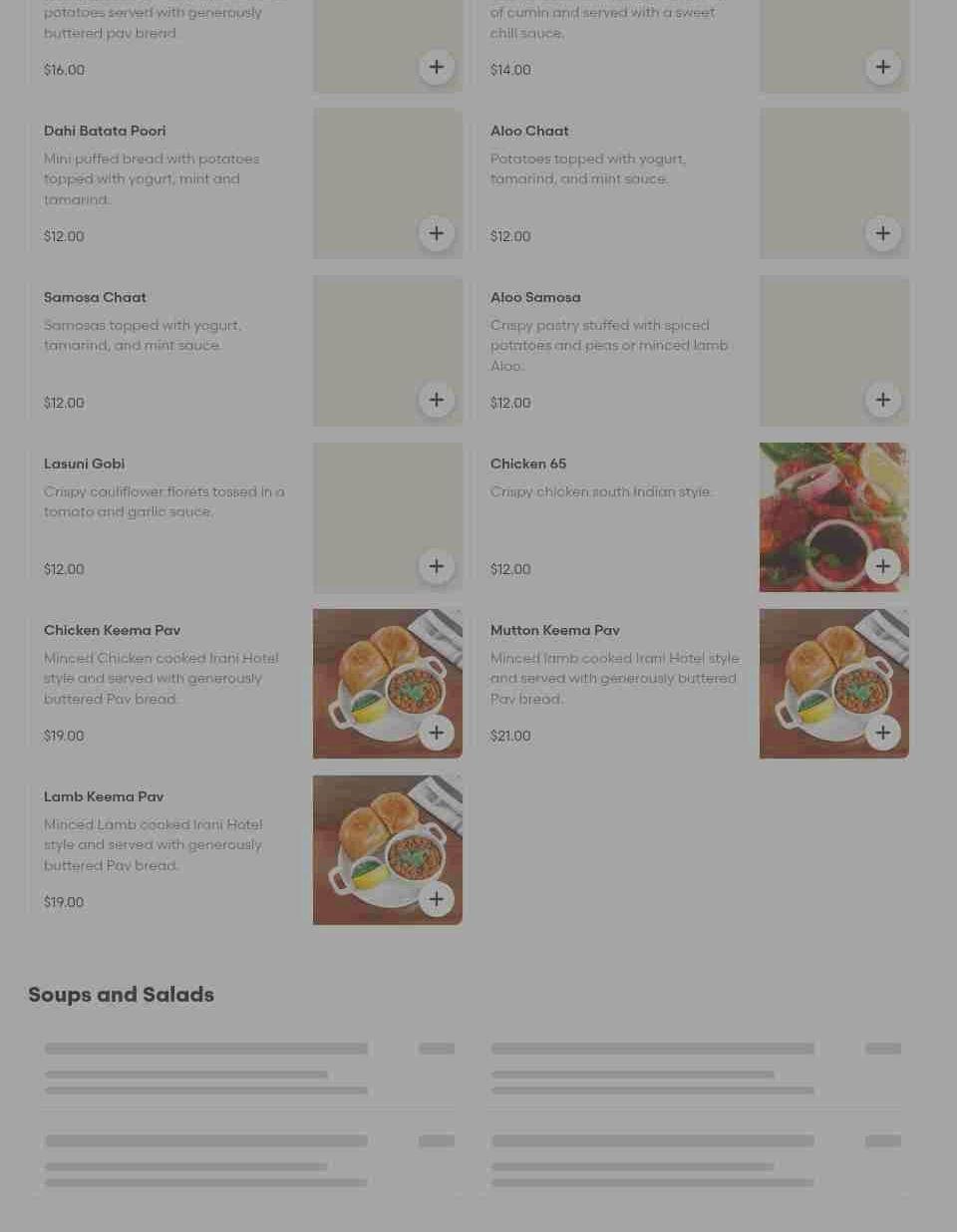Add Aloo Chaat with plus icon
Screen dimensions: 957x1232
[x=883, y=233]
